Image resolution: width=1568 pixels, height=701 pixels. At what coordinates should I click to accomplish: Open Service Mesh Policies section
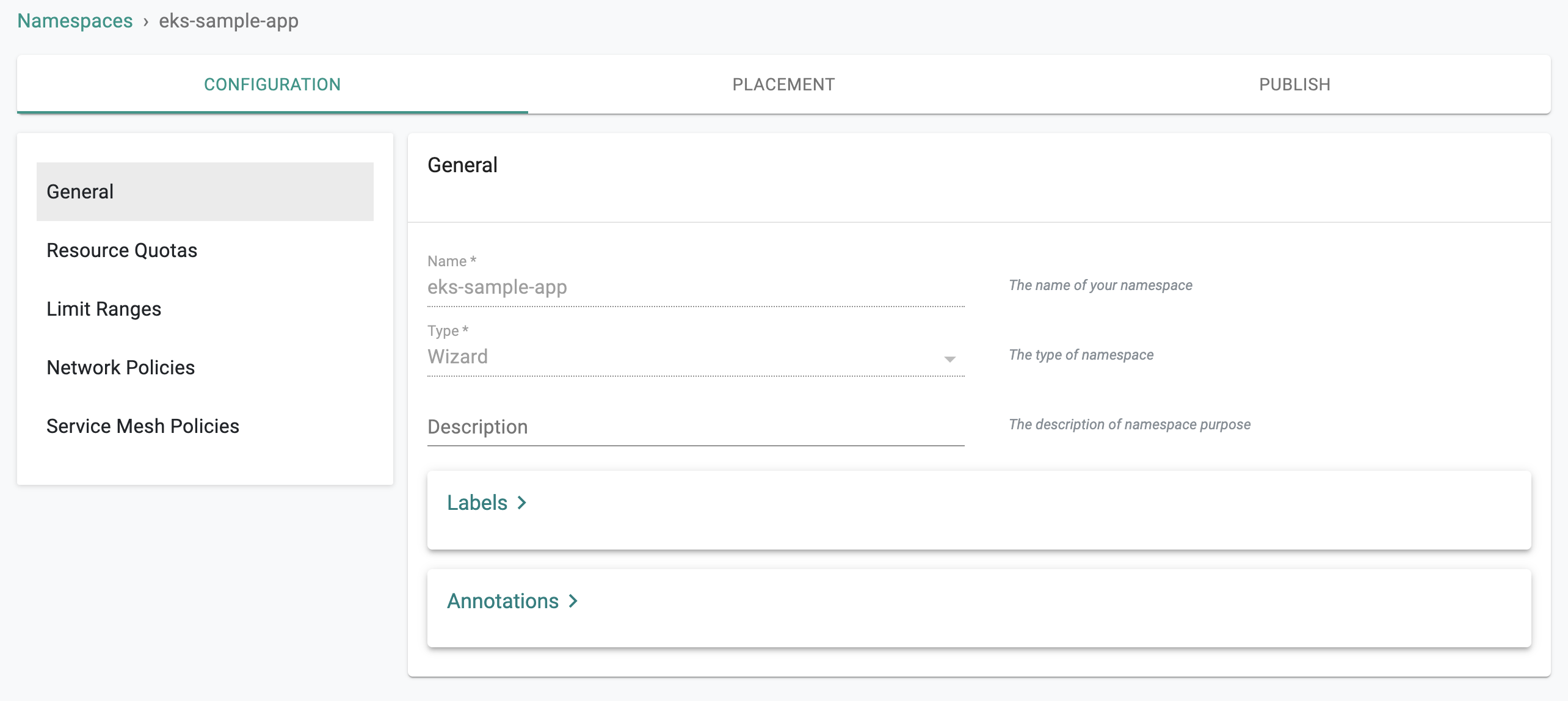click(x=205, y=426)
